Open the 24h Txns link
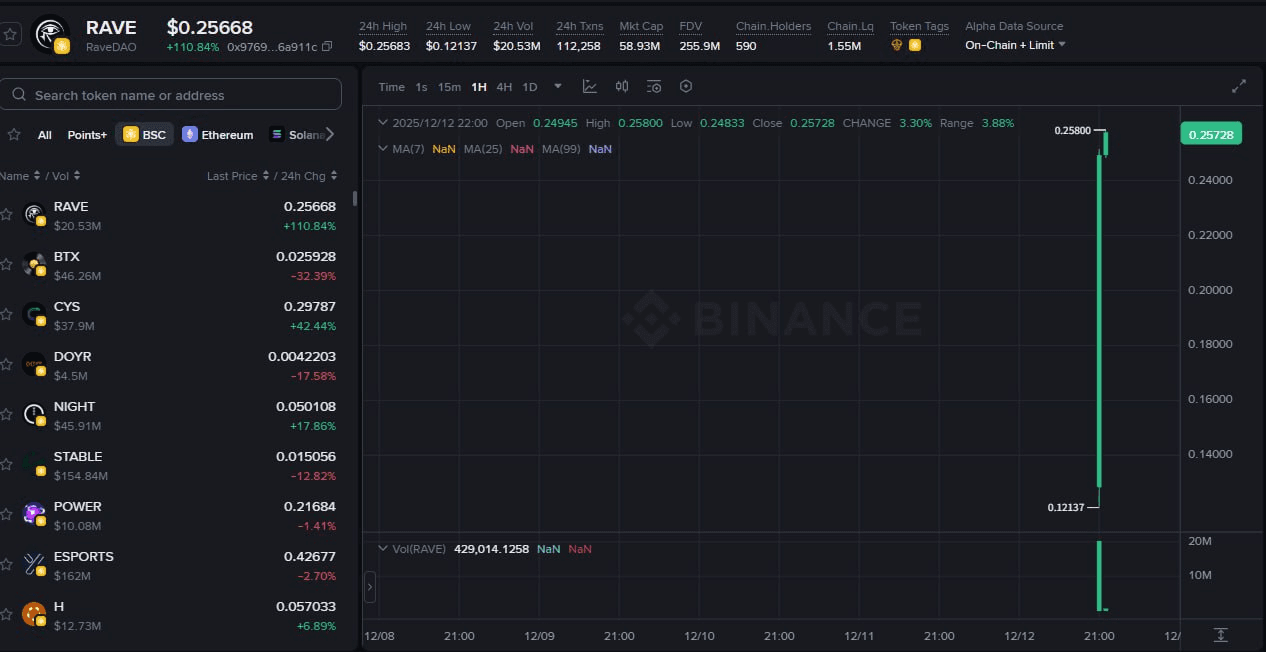Screen dimensions: 1266x652 [x=579, y=26]
